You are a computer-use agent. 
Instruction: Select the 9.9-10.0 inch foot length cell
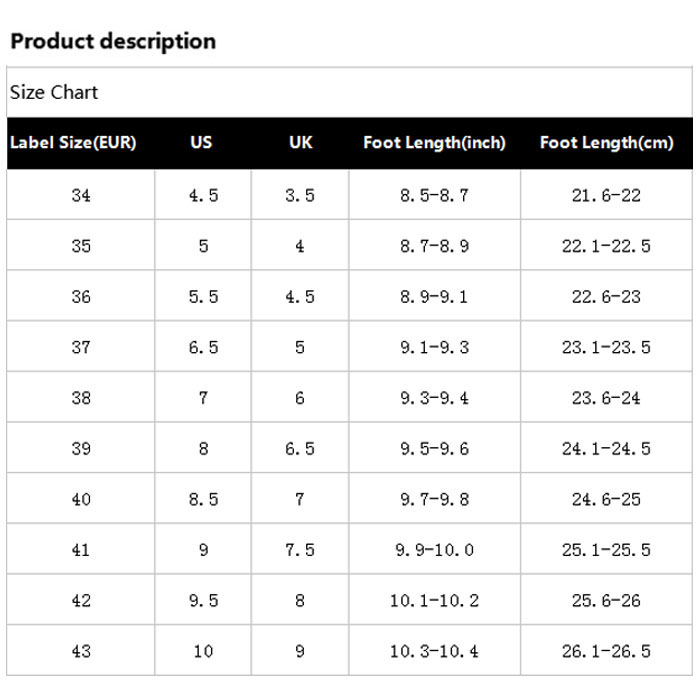click(434, 550)
